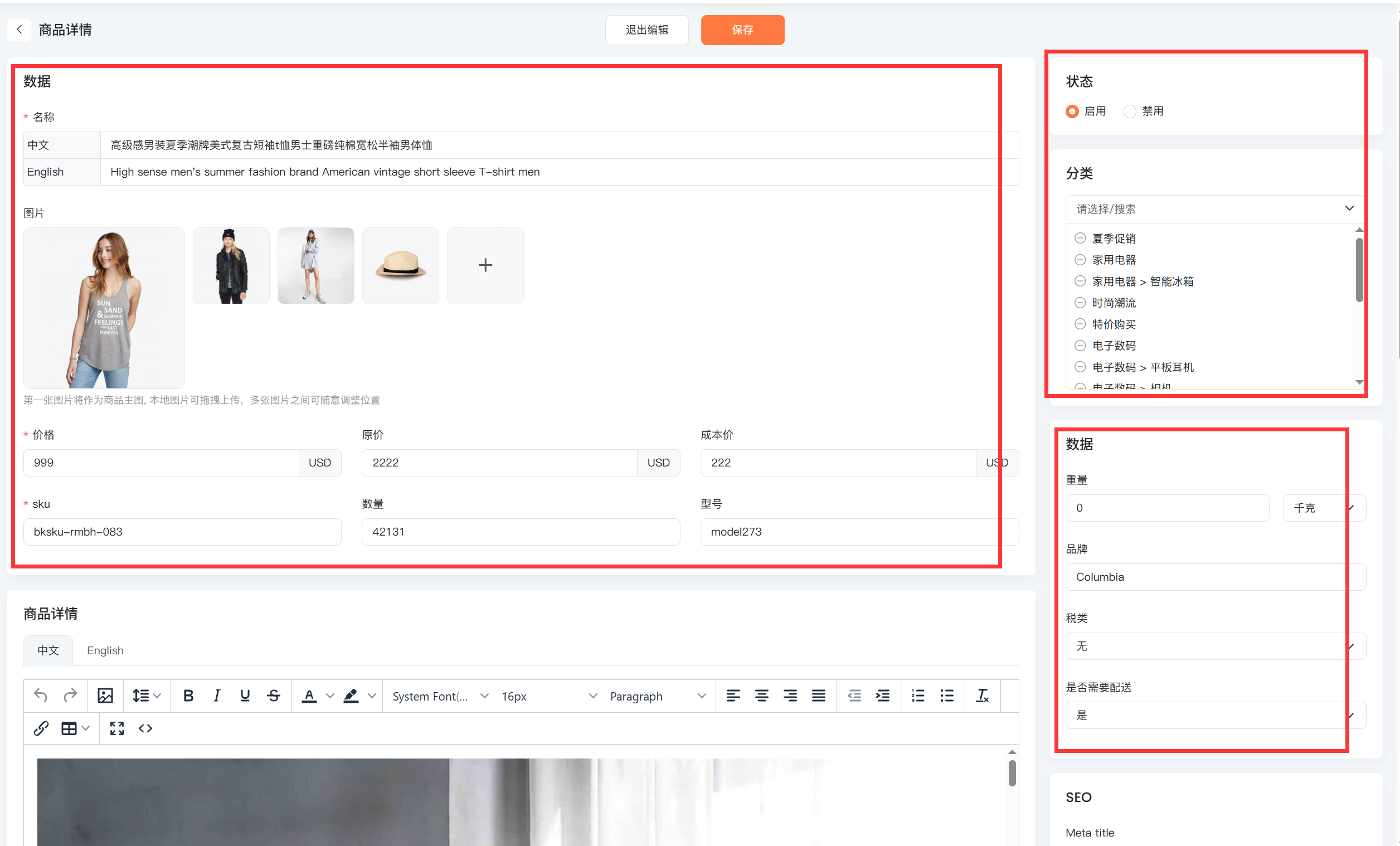Open the Paragraph format dropdown

(x=658, y=696)
